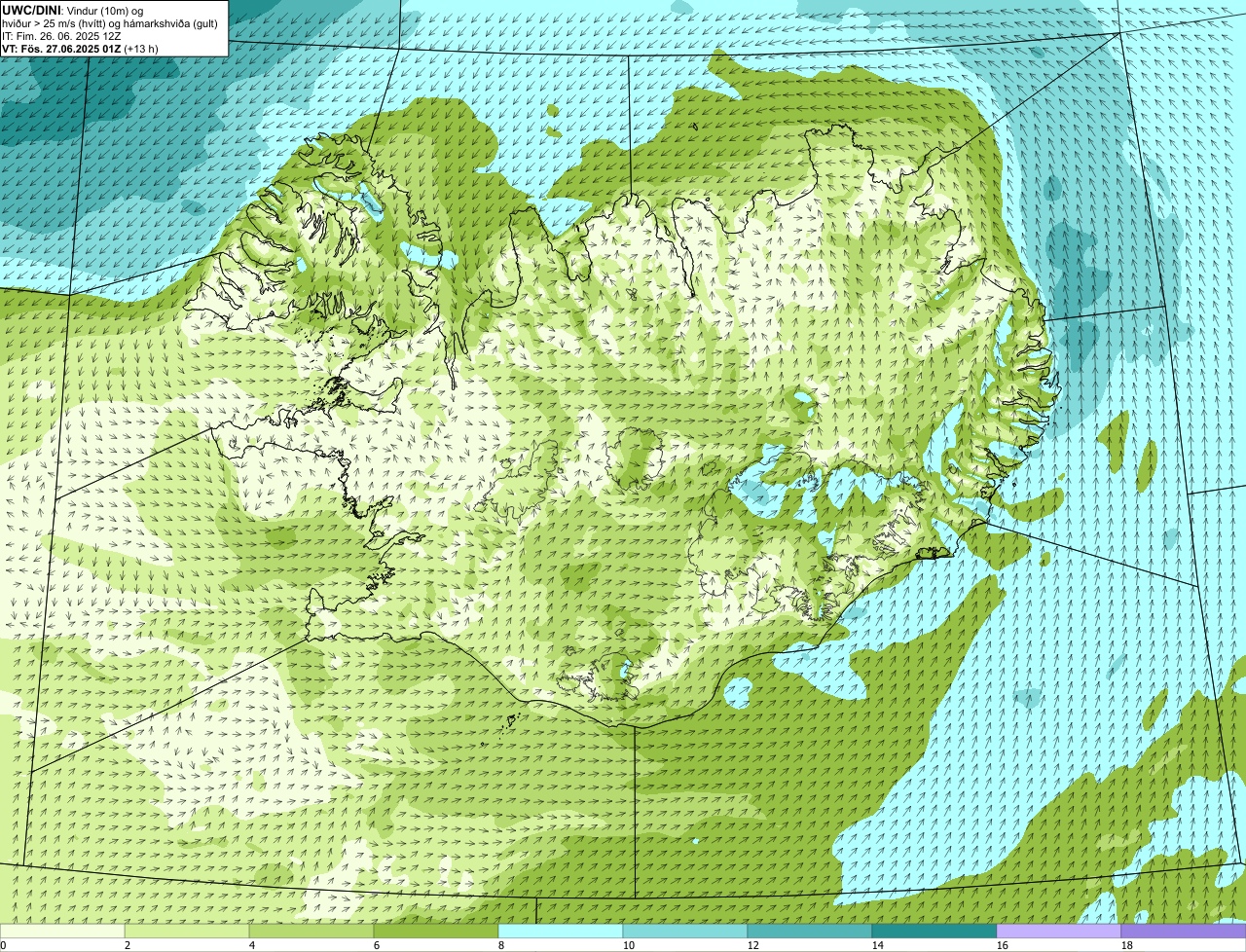This screenshot has width=1246, height=952.
Task: Select the lavender 16–18 m/s legend swatch
Action: click(x=1059, y=931)
